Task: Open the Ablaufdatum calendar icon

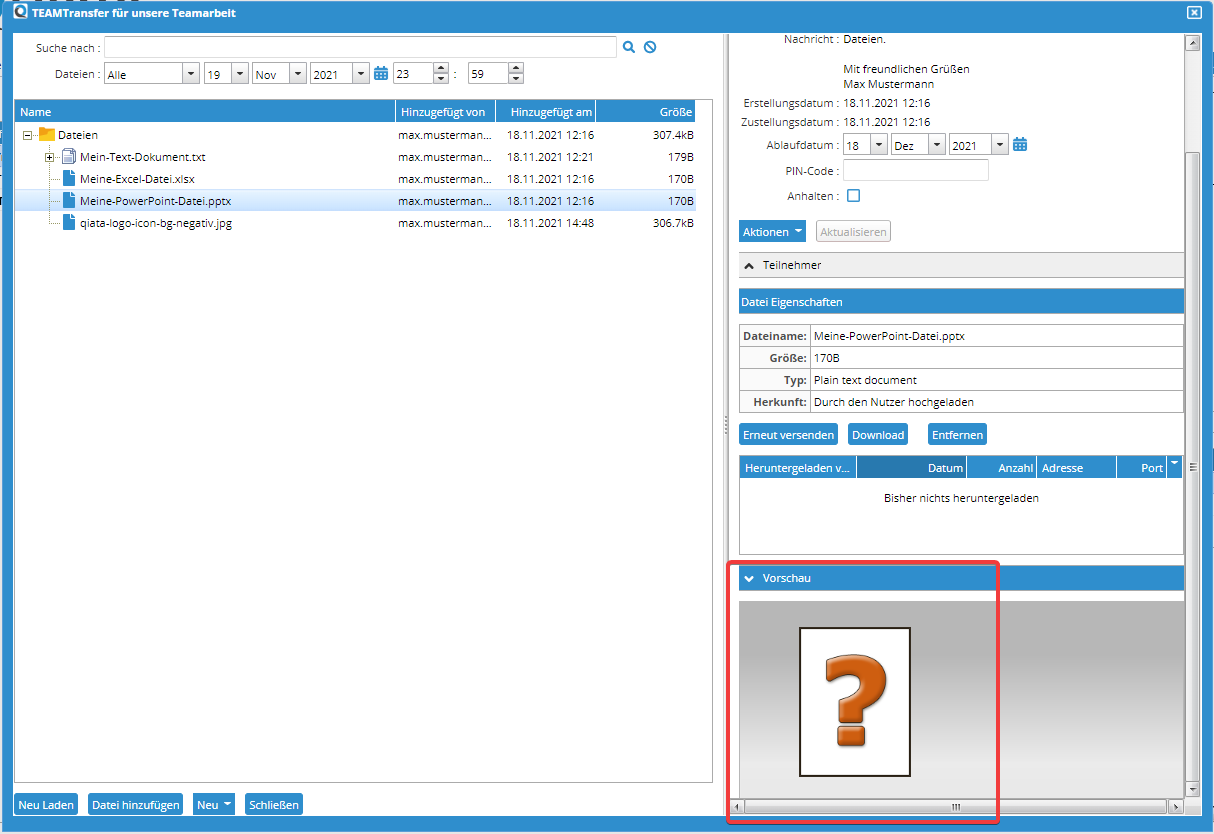Action: (x=1019, y=143)
